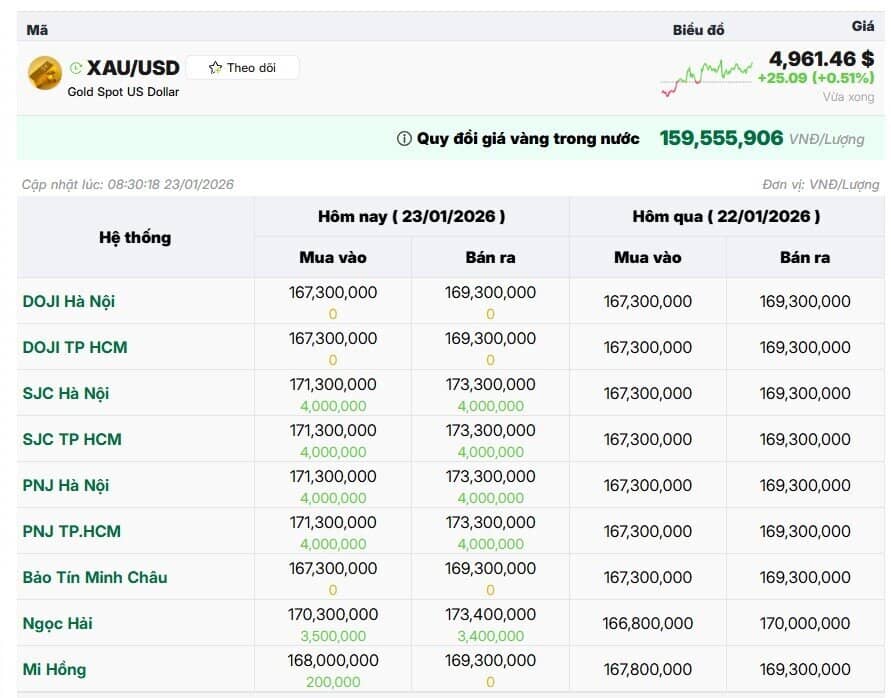891x698 pixels.
Task: Click Quy đổi giá vàng trong nước label
Action: 528,139
